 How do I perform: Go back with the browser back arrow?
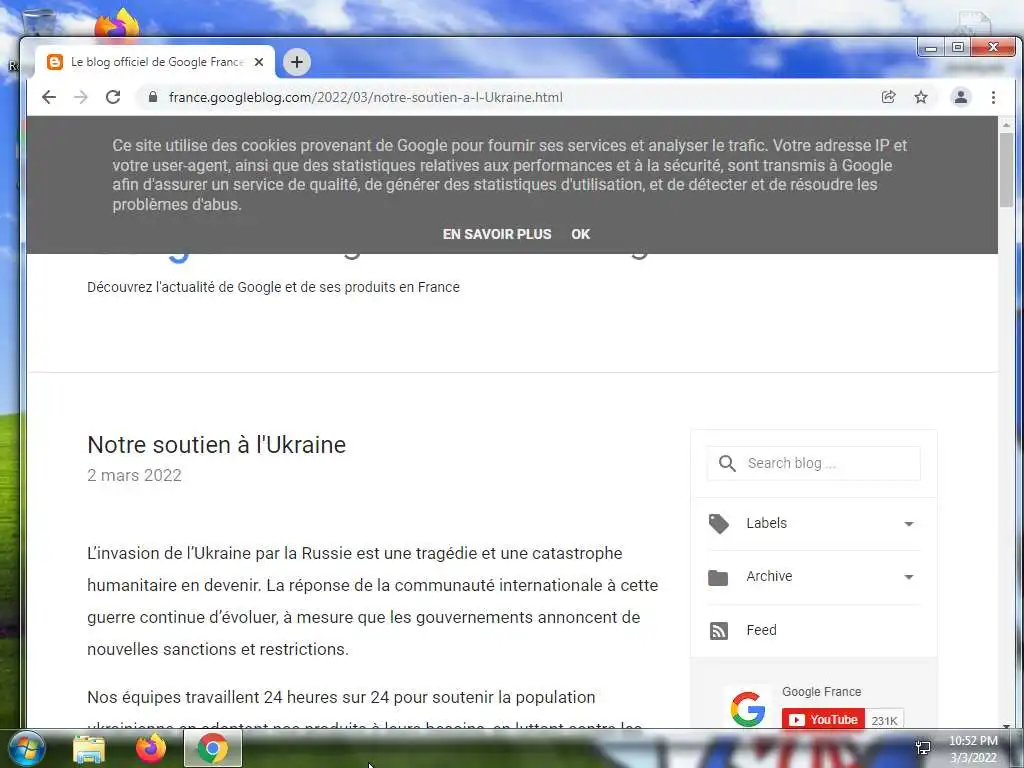coord(49,97)
